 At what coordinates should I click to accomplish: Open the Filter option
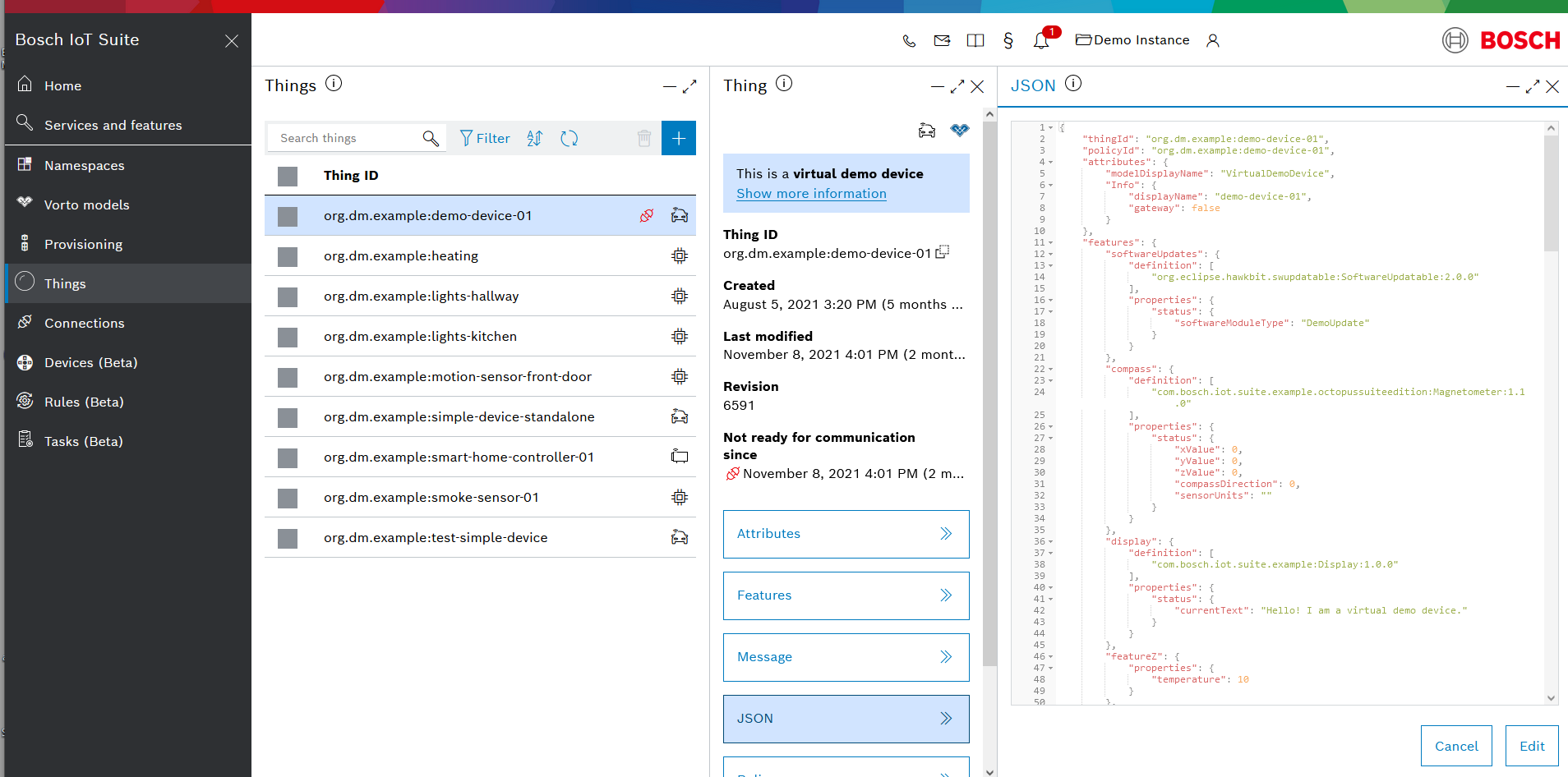pyautogui.click(x=485, y=138)
